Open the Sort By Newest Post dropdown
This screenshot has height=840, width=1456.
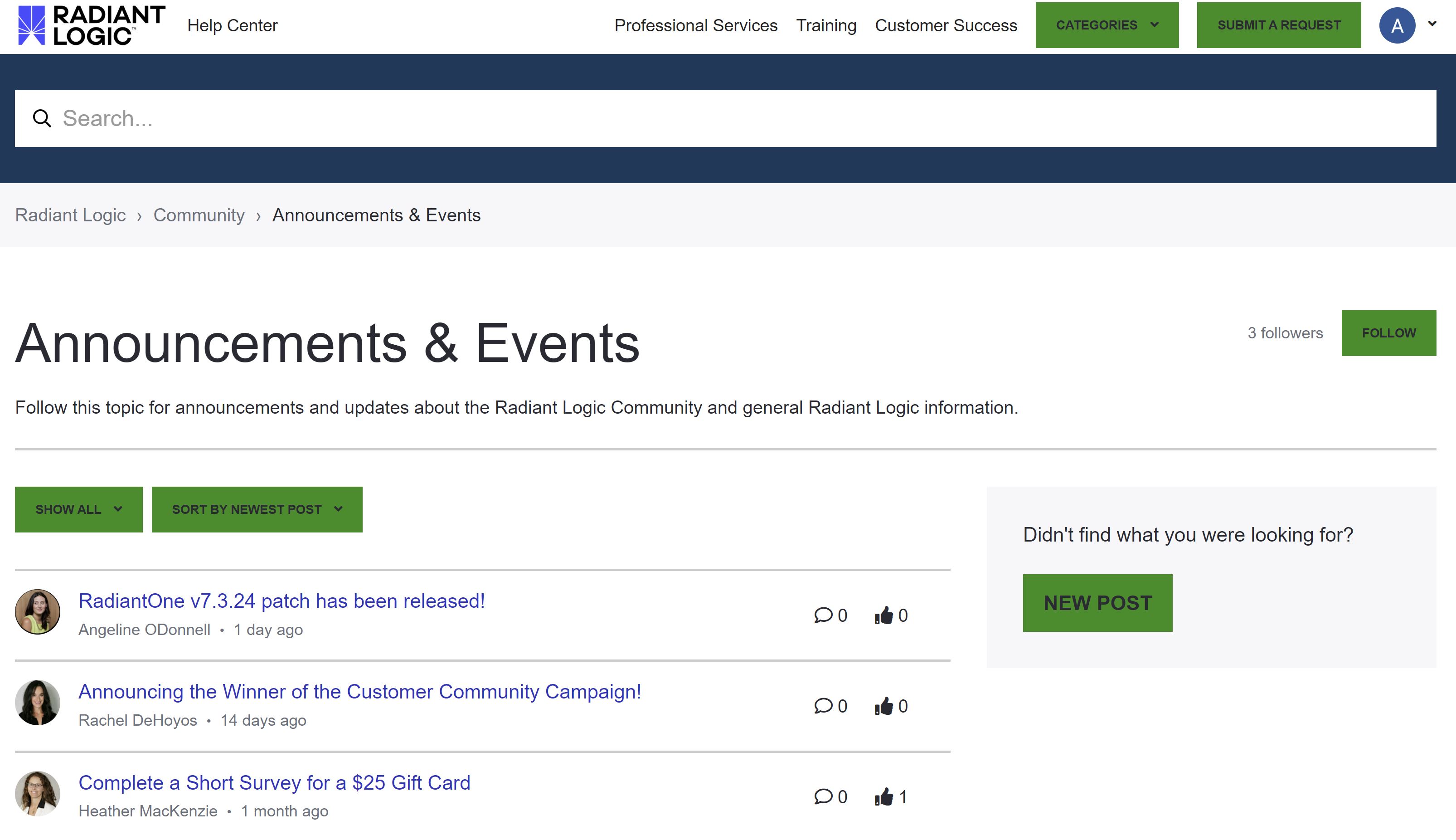[x=257, y=509]
